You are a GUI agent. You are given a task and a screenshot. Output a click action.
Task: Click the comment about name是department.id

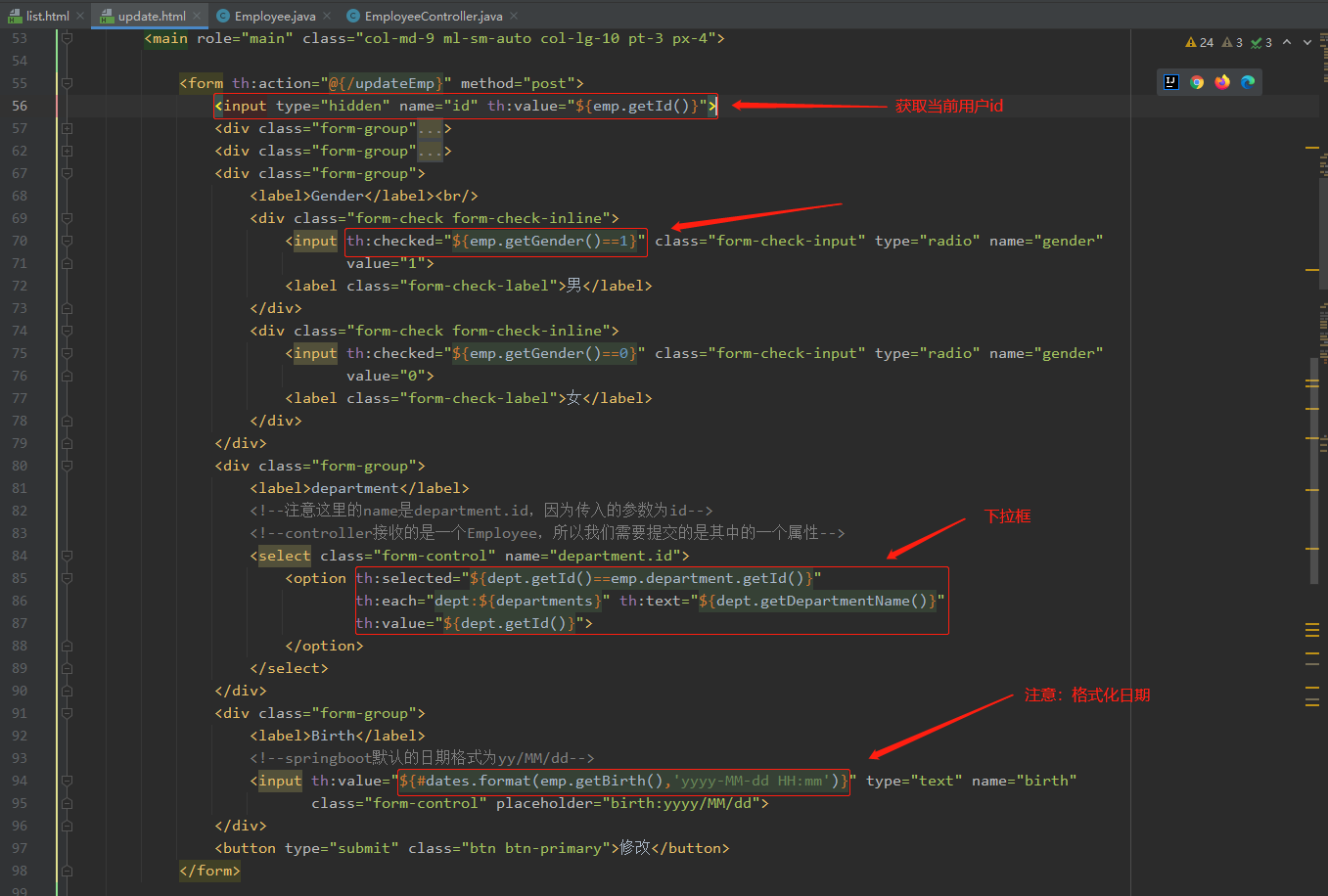pos(481,511)
